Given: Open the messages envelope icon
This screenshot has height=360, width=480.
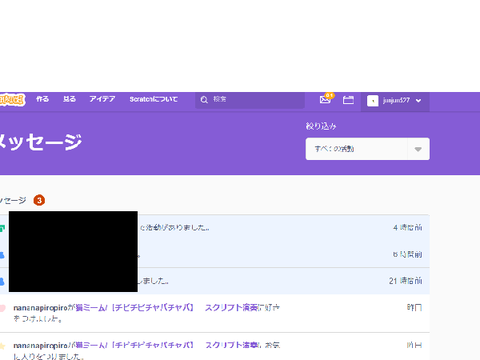Looking at the screenshot, I should (325, 99).
